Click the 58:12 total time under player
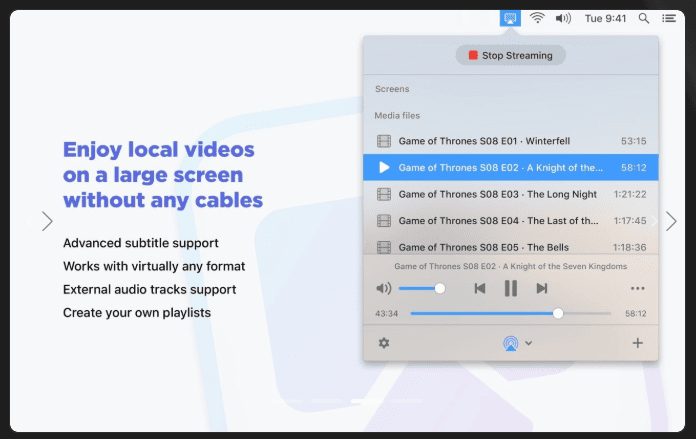Screen dimensions: 696x439 tap(636, 313)
